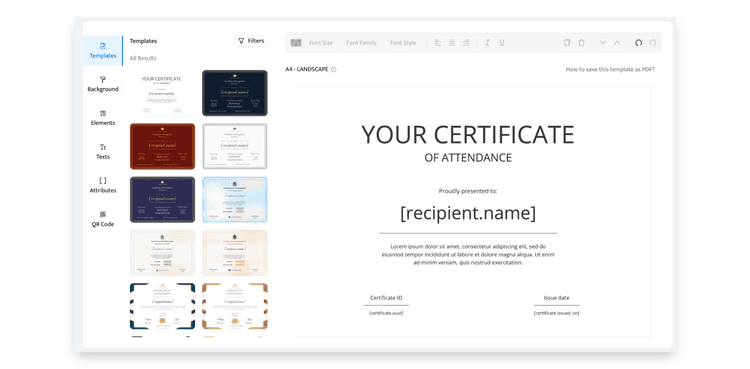Open the Font Family dropdown
750x369 pixels.
pos(361,43)
